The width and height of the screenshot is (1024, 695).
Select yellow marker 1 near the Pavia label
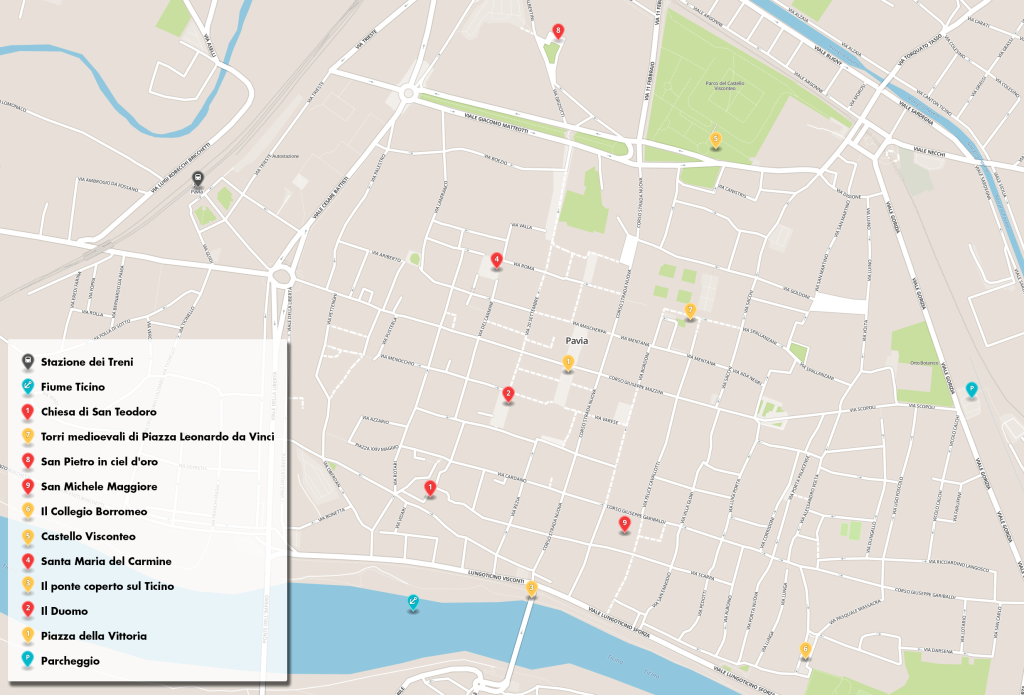[568, 362]
